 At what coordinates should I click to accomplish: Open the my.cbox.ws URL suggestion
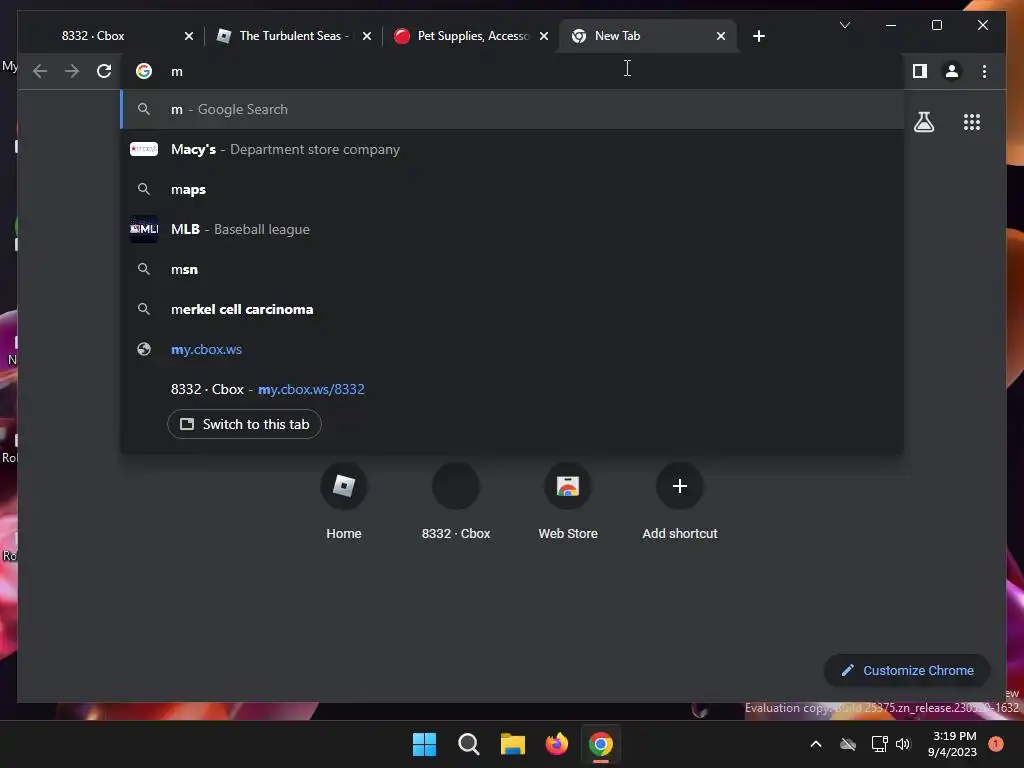point(512,349)
